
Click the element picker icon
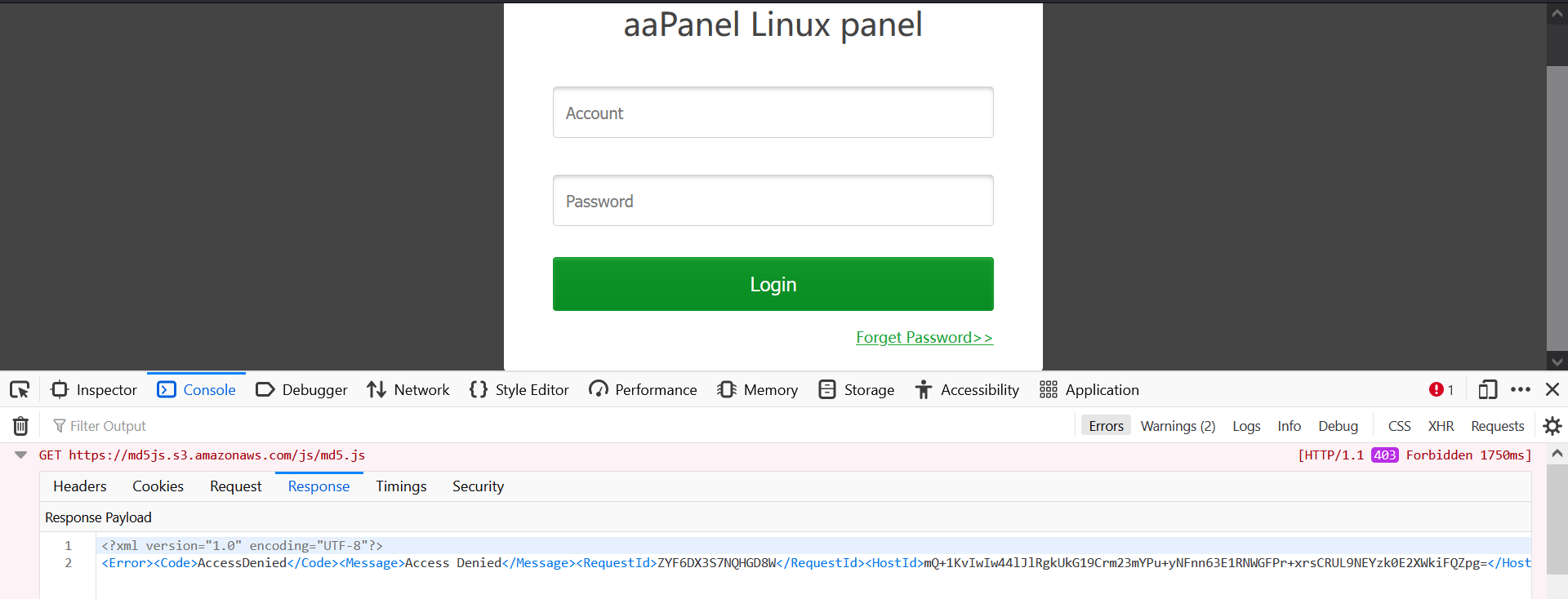tap(20, 390)
